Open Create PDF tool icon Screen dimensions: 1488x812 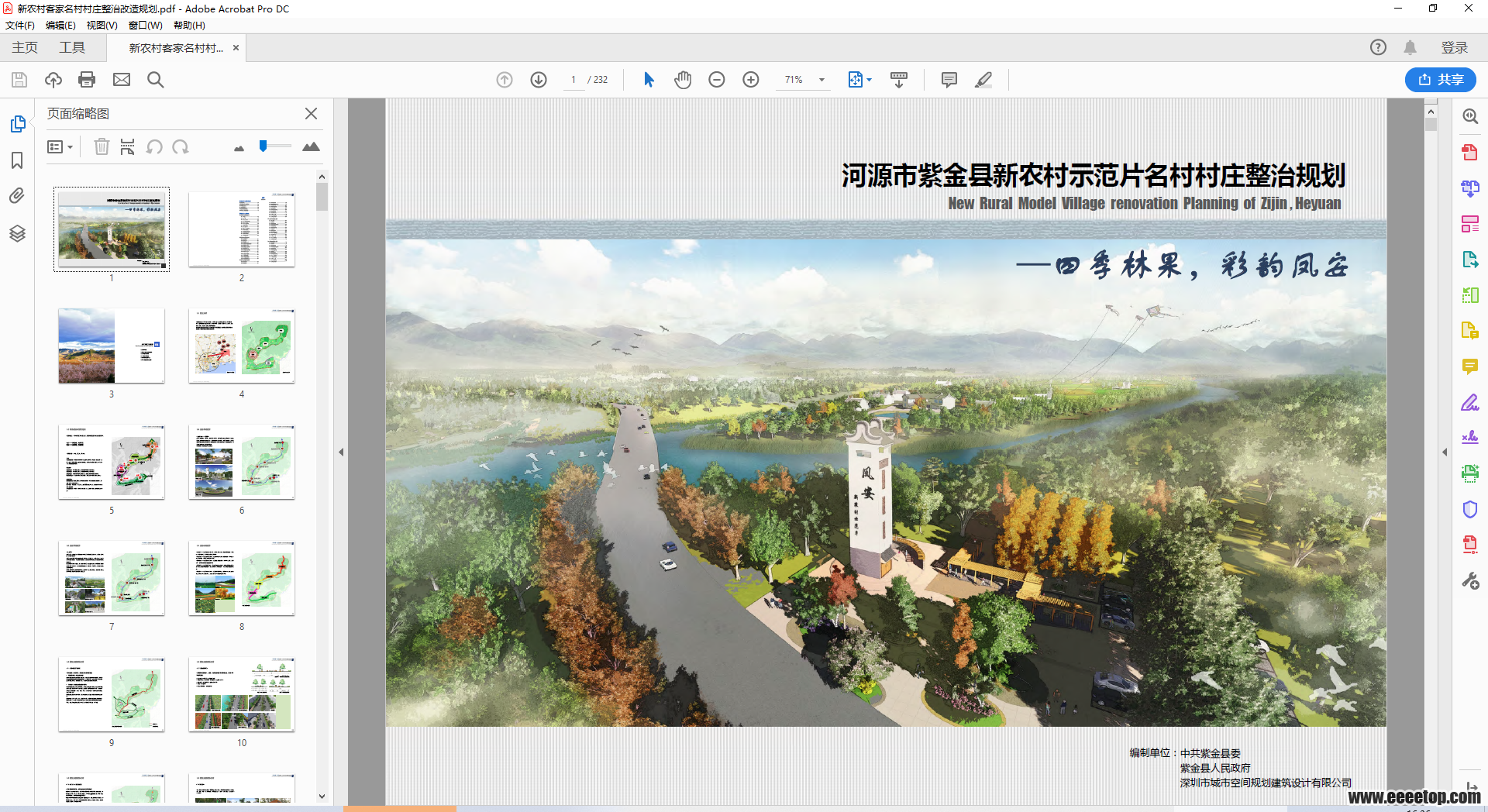[x=1470, y=152]
